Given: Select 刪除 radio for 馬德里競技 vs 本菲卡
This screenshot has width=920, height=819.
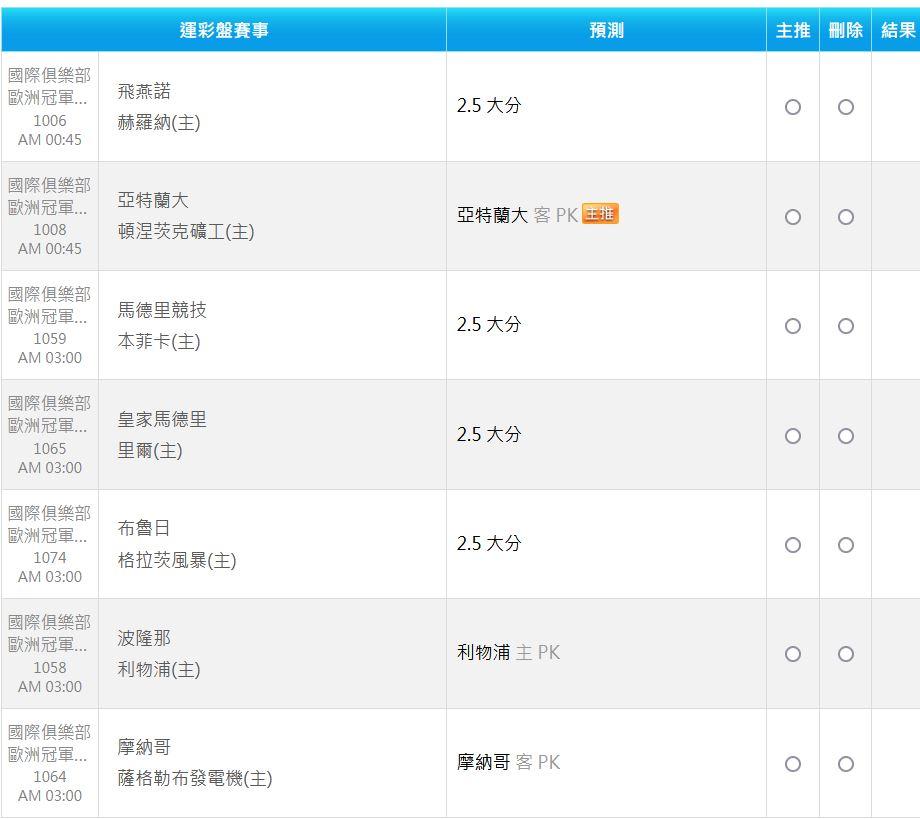Looking at the screenshot, I should click(845, 326).
